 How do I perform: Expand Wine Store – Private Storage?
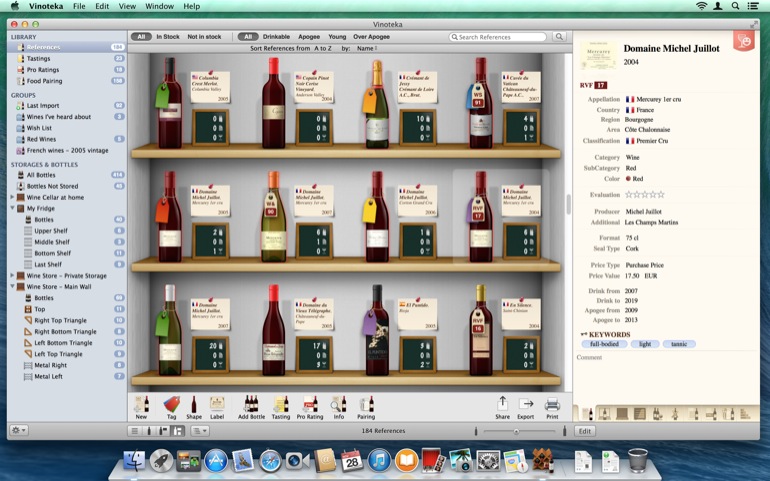[12, 276]
